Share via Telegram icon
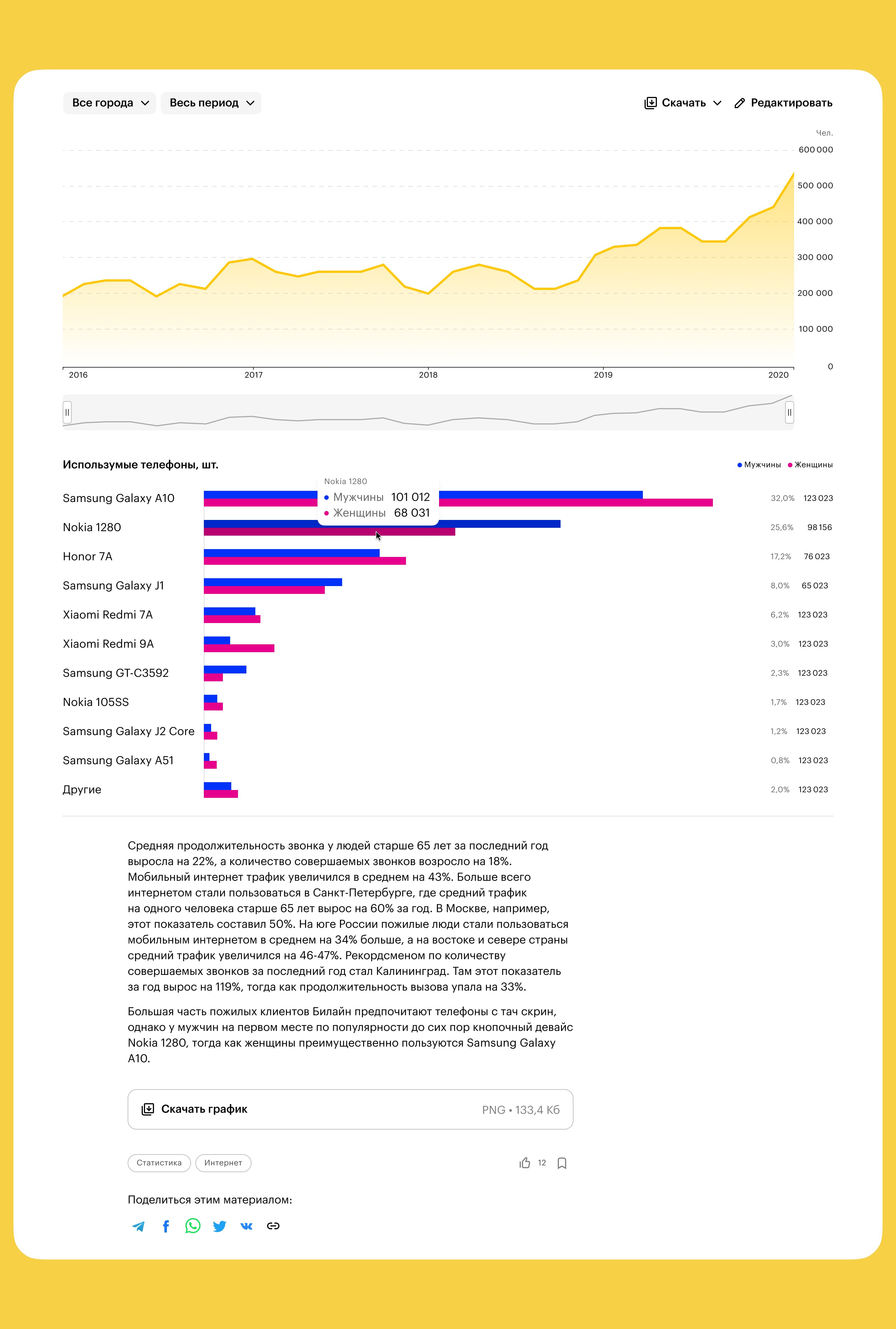This screenshot has width=896, height=1329. point(138,1226)
